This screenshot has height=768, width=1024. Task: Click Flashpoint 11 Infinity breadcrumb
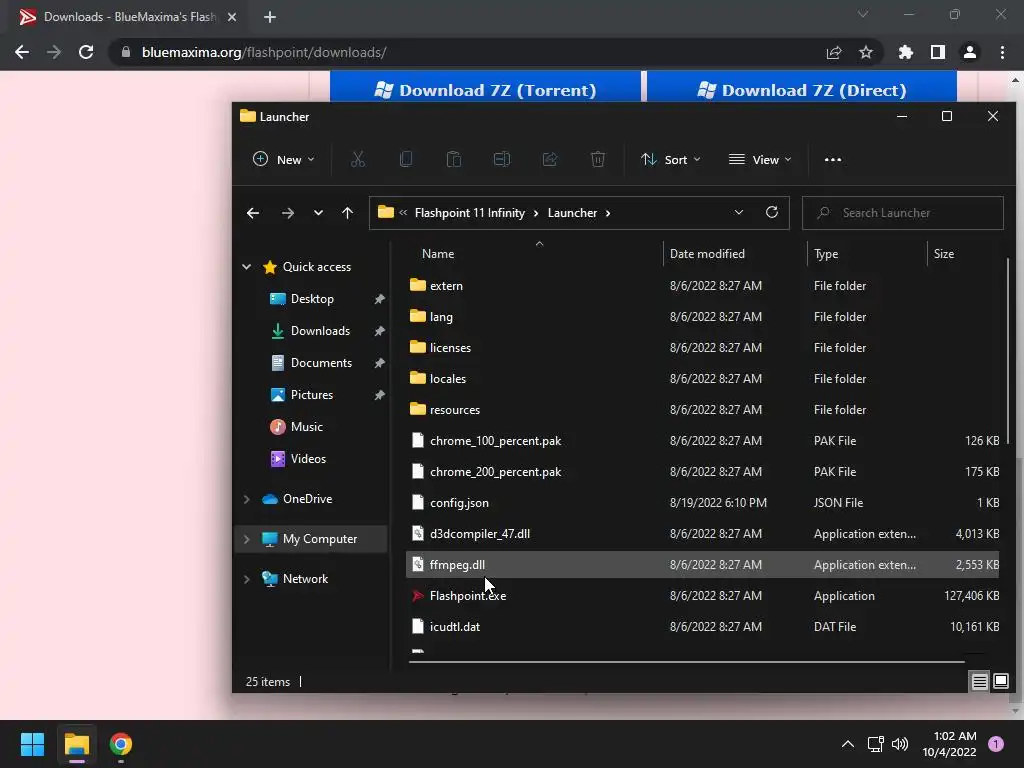[x=470, y=213]
